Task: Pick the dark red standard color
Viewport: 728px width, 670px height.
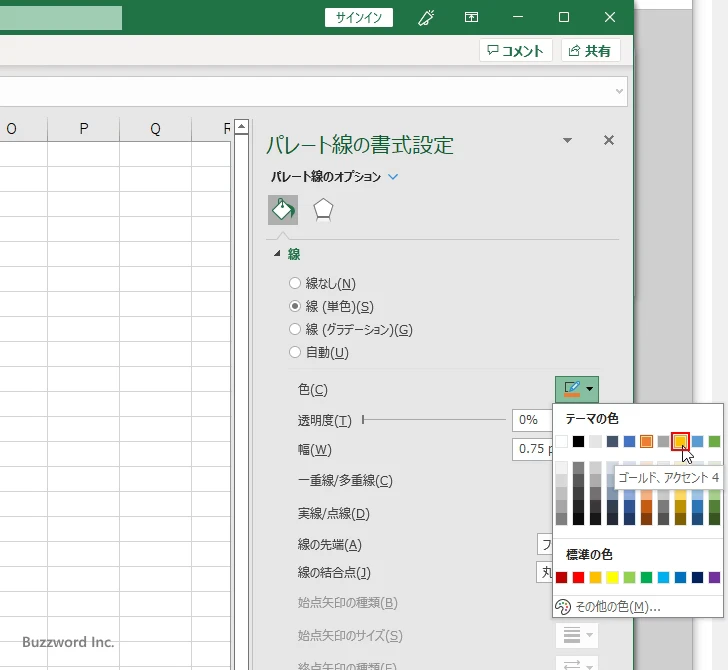Action: click(561, 577)
